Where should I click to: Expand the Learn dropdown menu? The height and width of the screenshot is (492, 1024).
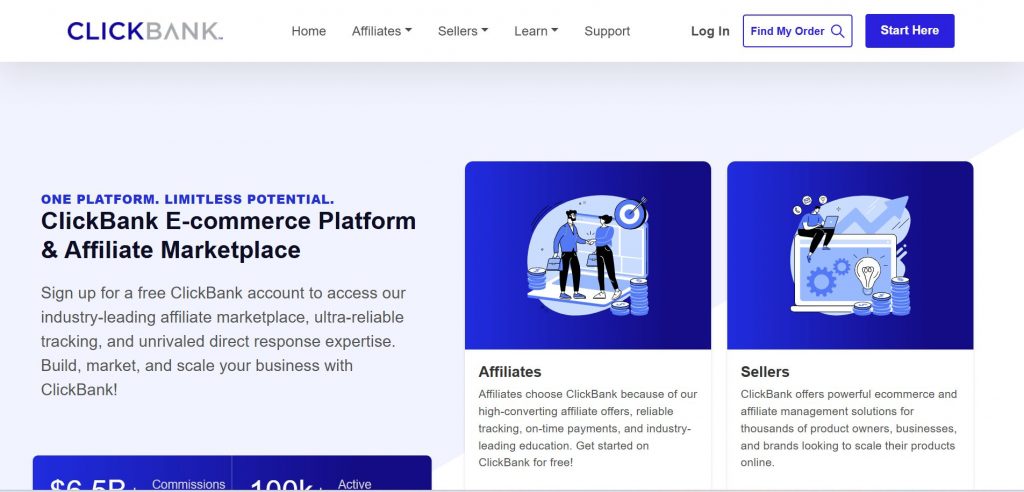pos(536,31)
